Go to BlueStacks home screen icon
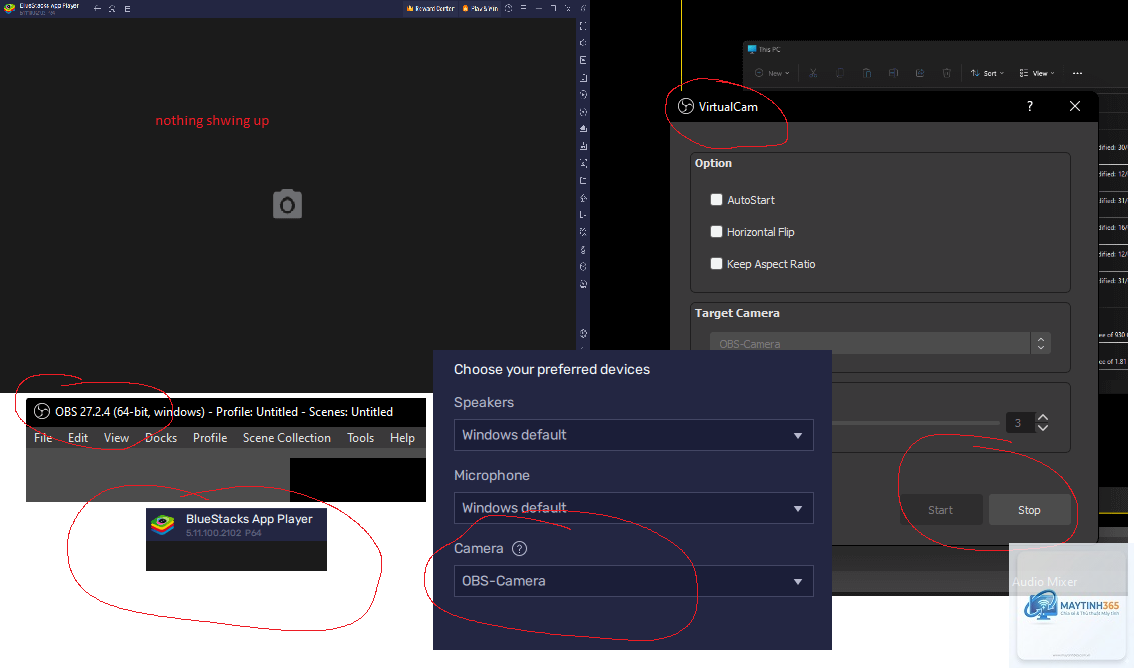This screenshot has height=668, width=1134. point(112,9)
